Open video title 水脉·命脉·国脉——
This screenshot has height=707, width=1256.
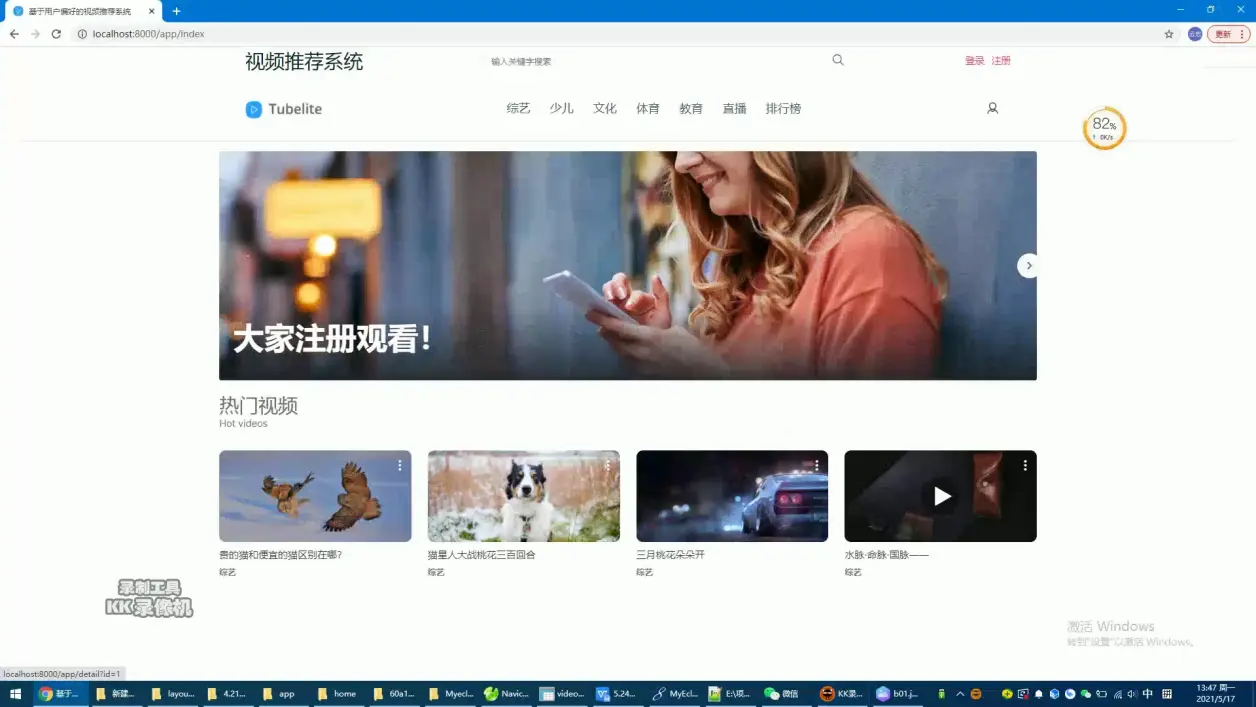(886, 554)
